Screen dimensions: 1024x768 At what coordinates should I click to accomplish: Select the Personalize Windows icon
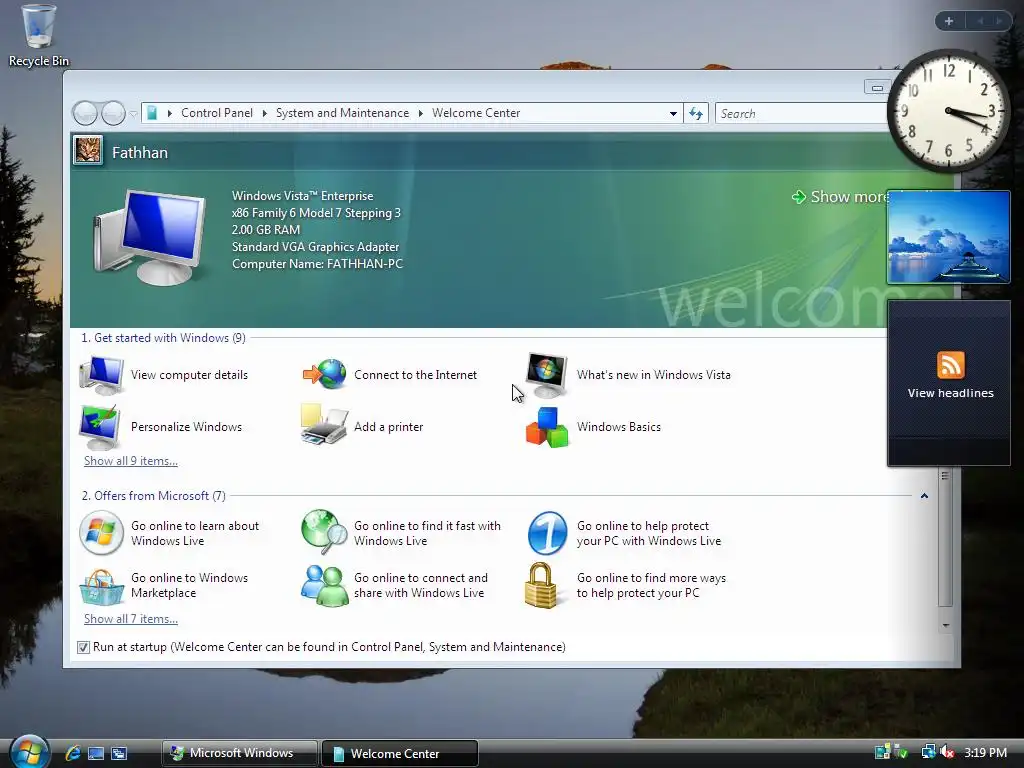100,427
